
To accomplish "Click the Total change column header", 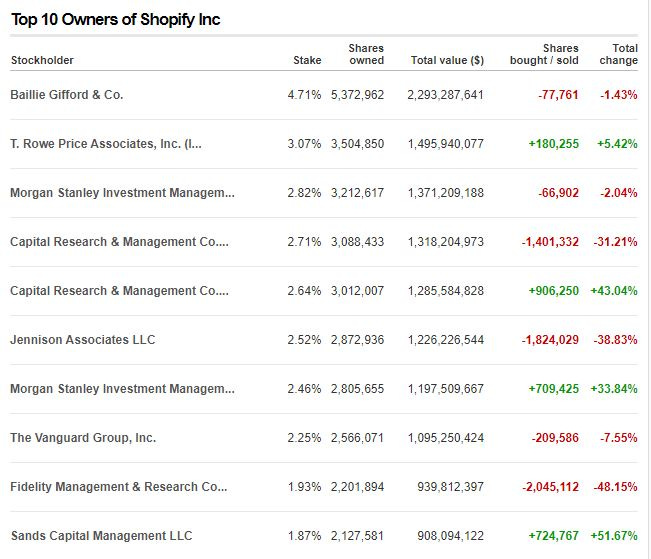I will click(x=618, y=54).
